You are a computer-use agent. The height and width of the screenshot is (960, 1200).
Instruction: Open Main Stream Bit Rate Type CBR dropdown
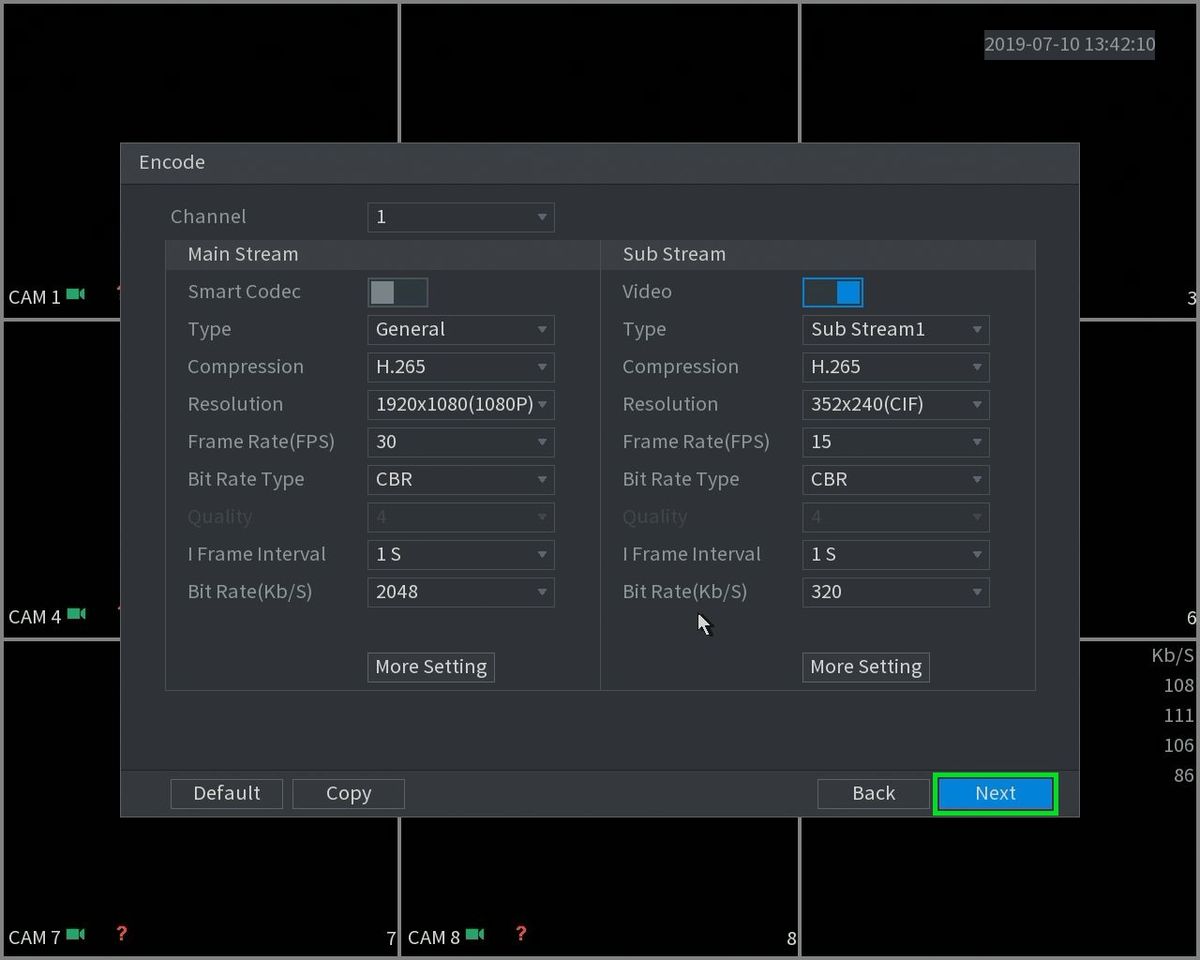pos(461,479)
